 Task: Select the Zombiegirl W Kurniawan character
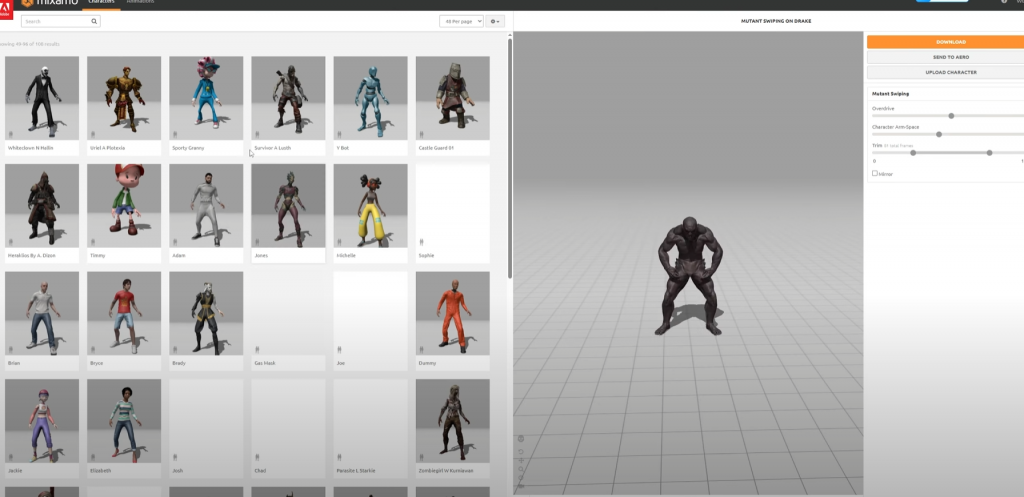point(453,428)
